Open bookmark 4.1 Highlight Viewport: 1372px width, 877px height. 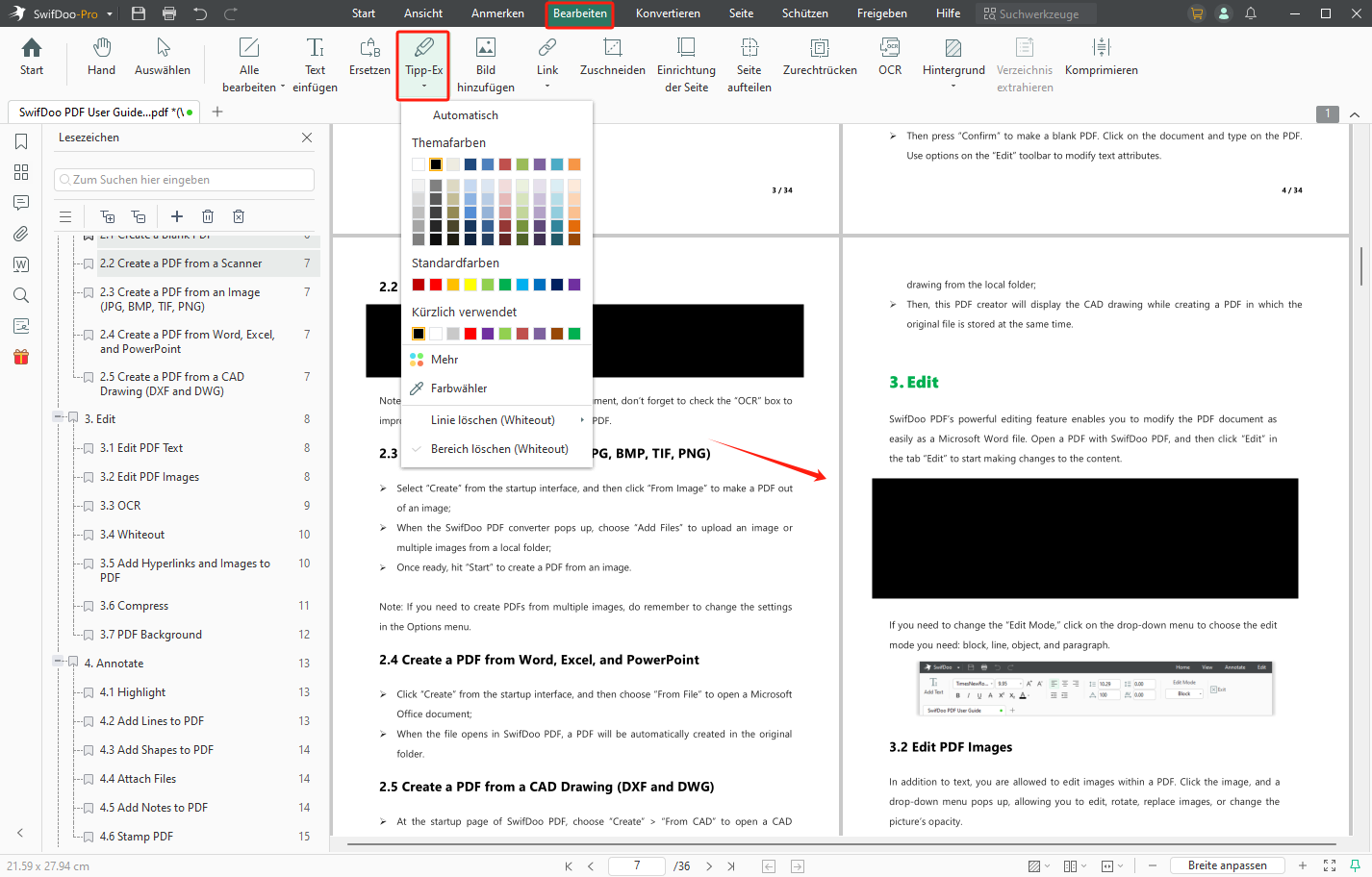[133, 692]
